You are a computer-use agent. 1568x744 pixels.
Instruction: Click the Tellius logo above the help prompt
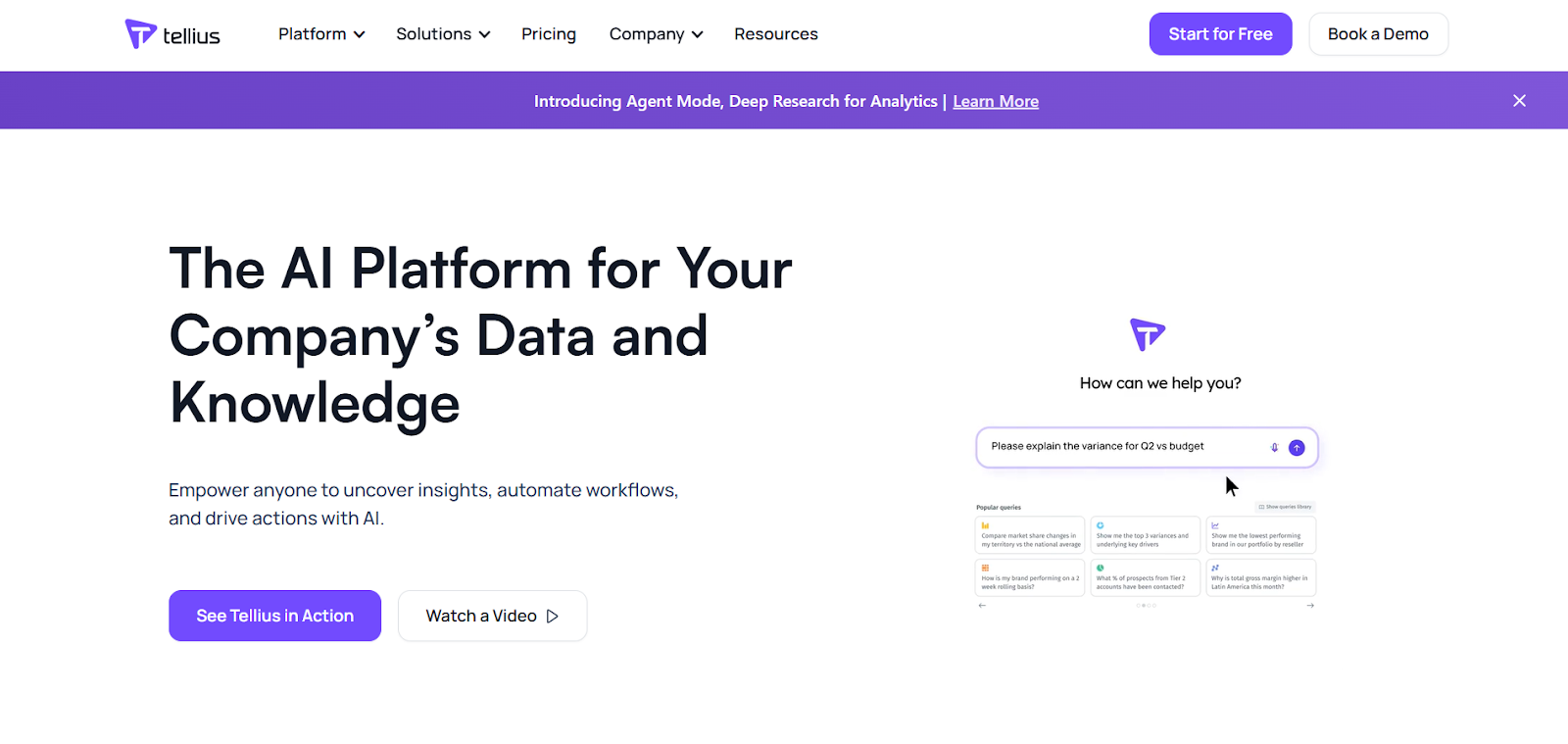click(x=1148, y=334)
